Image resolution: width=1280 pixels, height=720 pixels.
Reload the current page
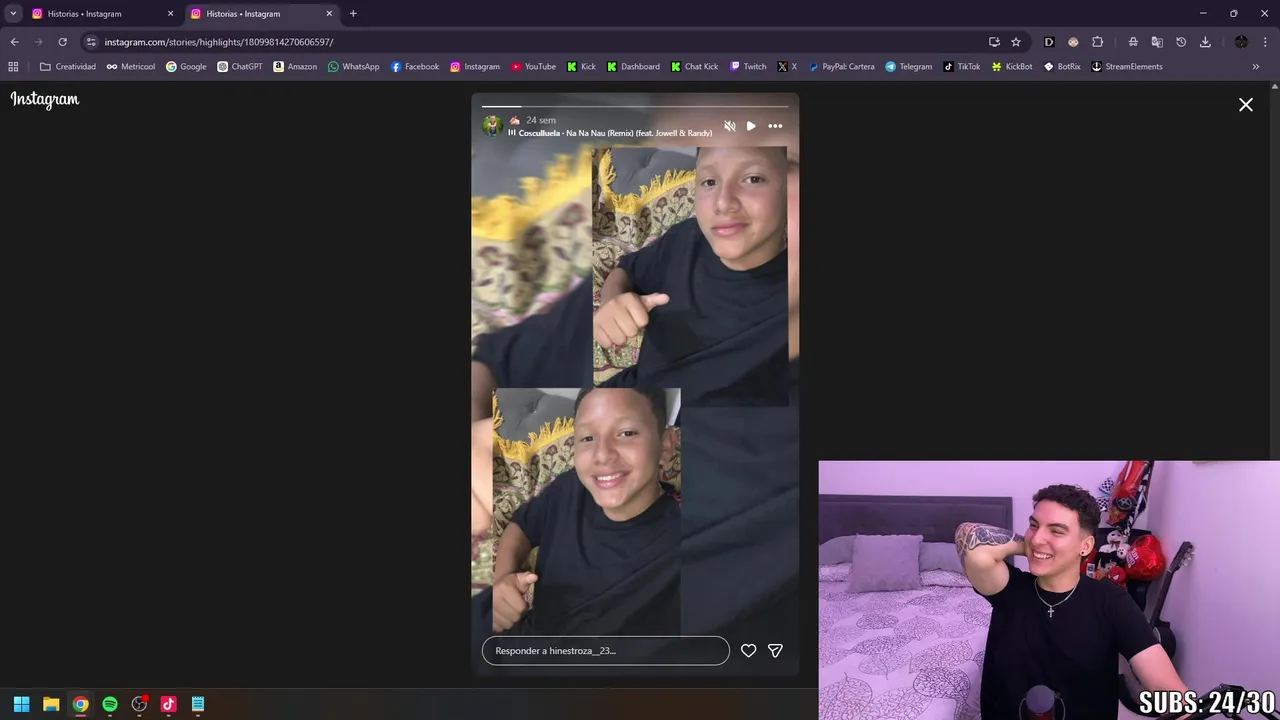click(62, 42)
